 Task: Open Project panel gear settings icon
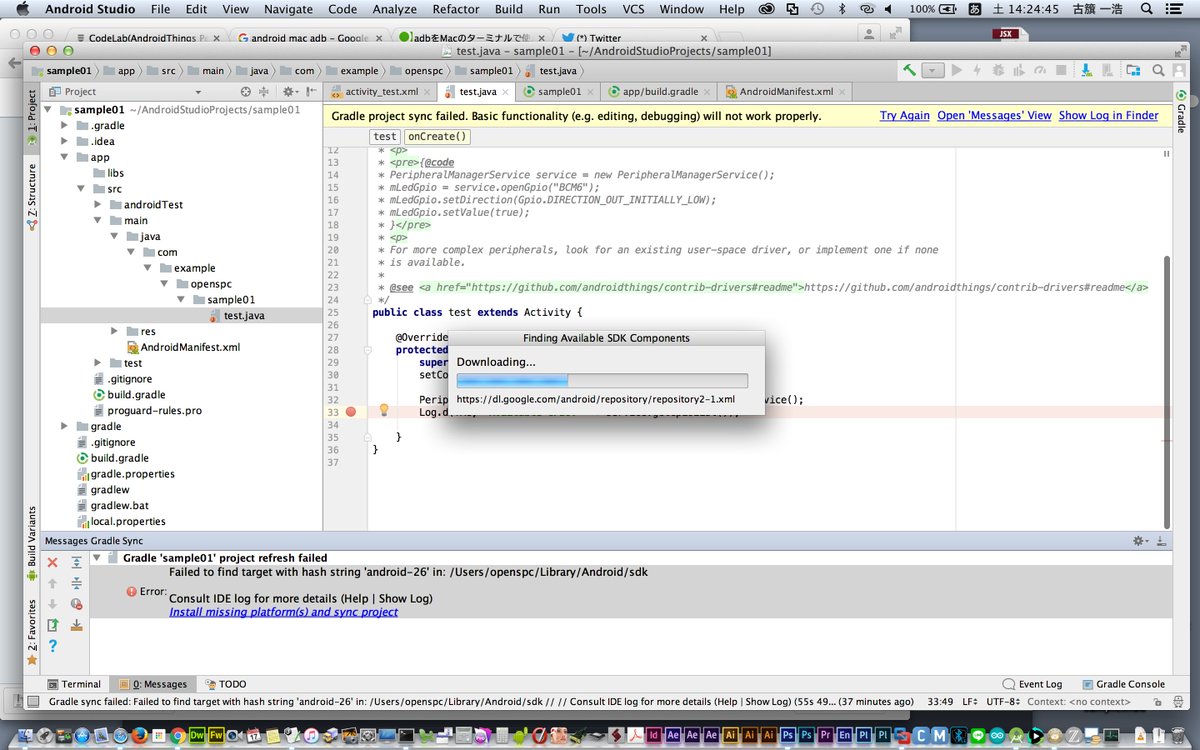click(x=290, y=91)
